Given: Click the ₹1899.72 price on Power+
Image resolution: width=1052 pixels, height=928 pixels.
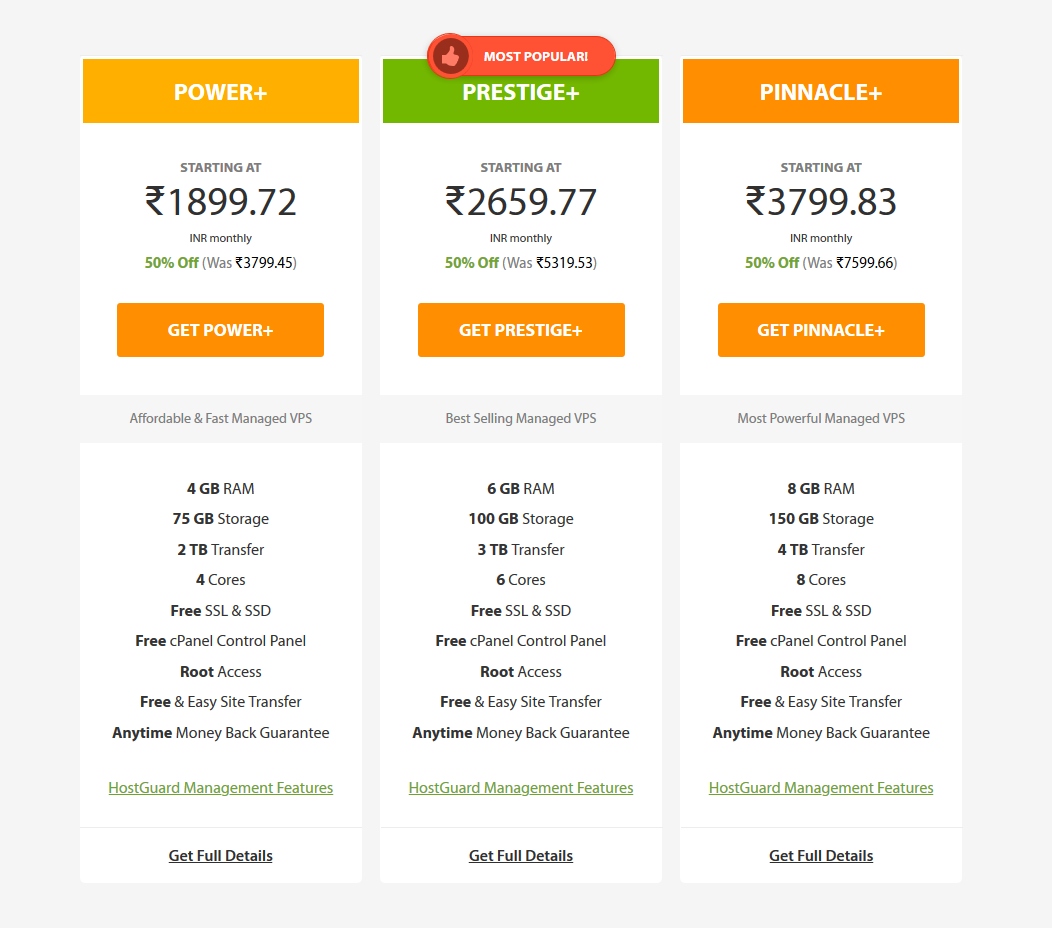Looking at the screenshot, I should pos(221,201).
